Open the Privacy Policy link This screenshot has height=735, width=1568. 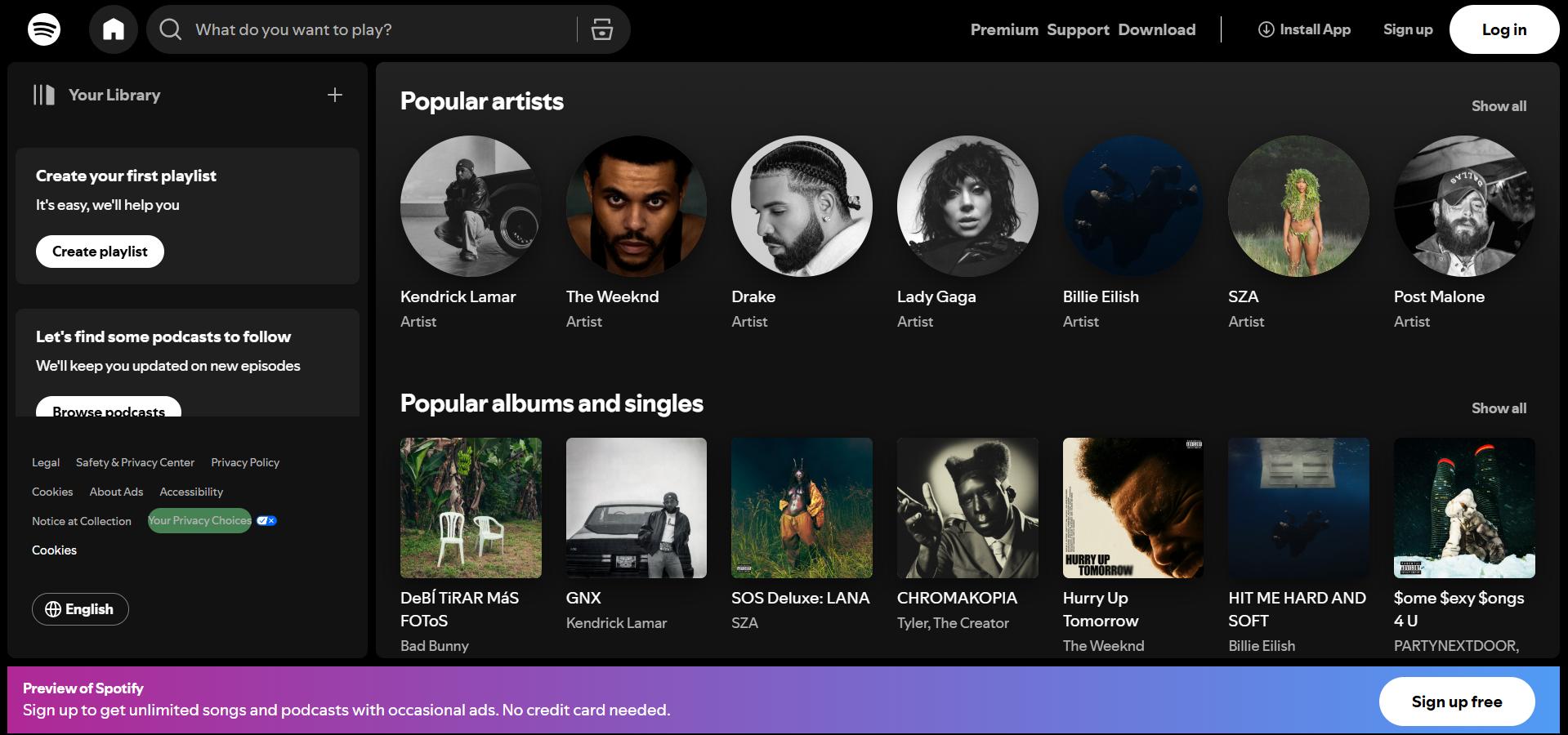[x=245, y=463]
